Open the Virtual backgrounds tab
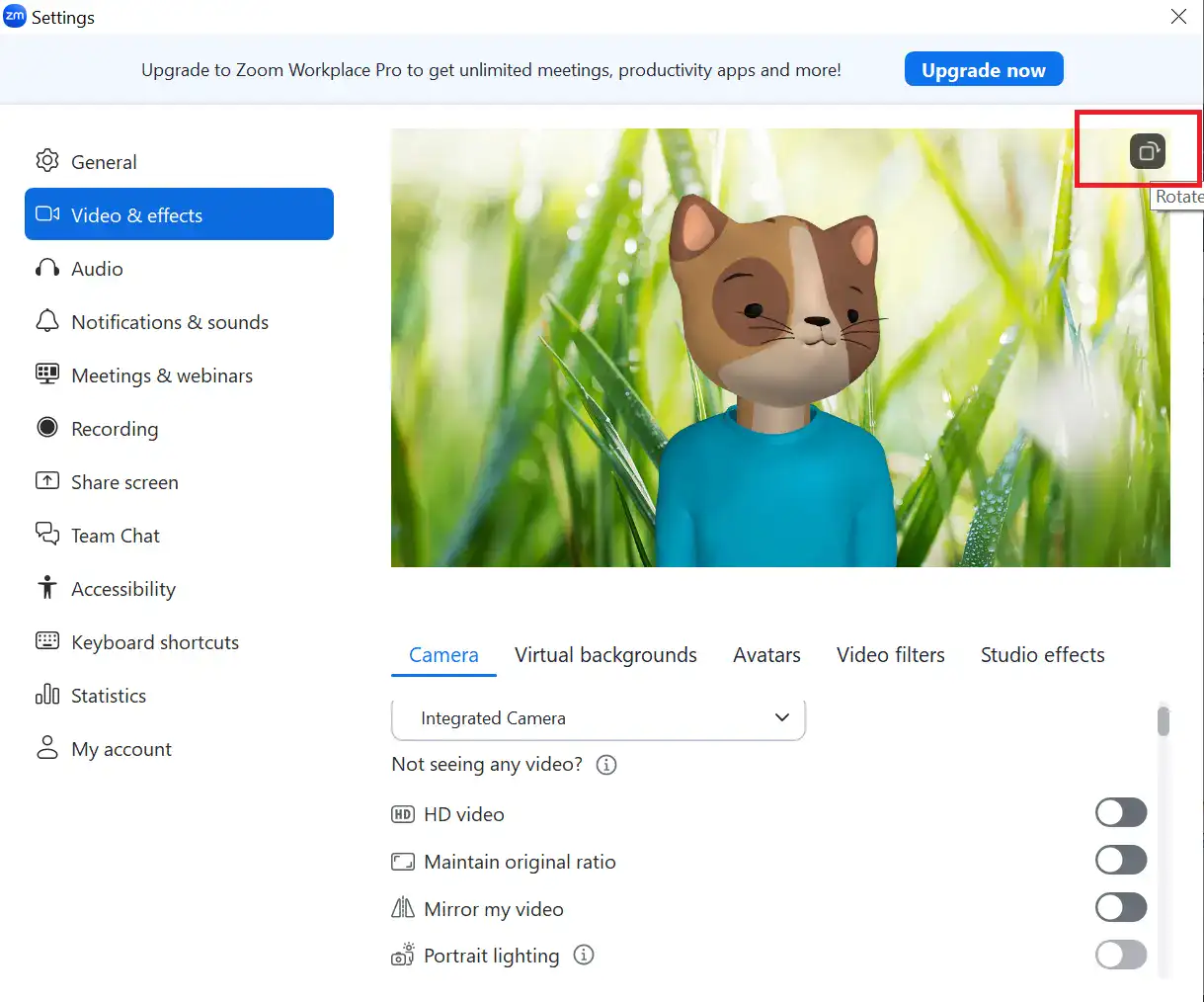This screenshot has width=1204, height=1002. (x=605, y=655)
